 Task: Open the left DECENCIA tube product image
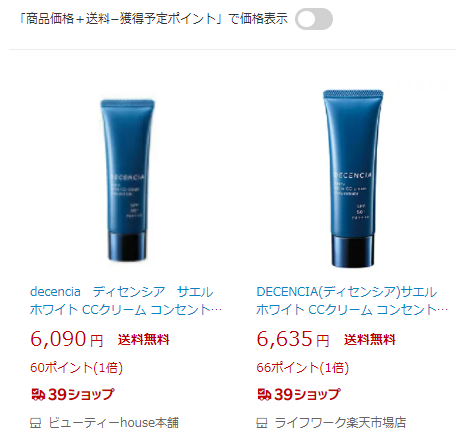pos(127,180)
